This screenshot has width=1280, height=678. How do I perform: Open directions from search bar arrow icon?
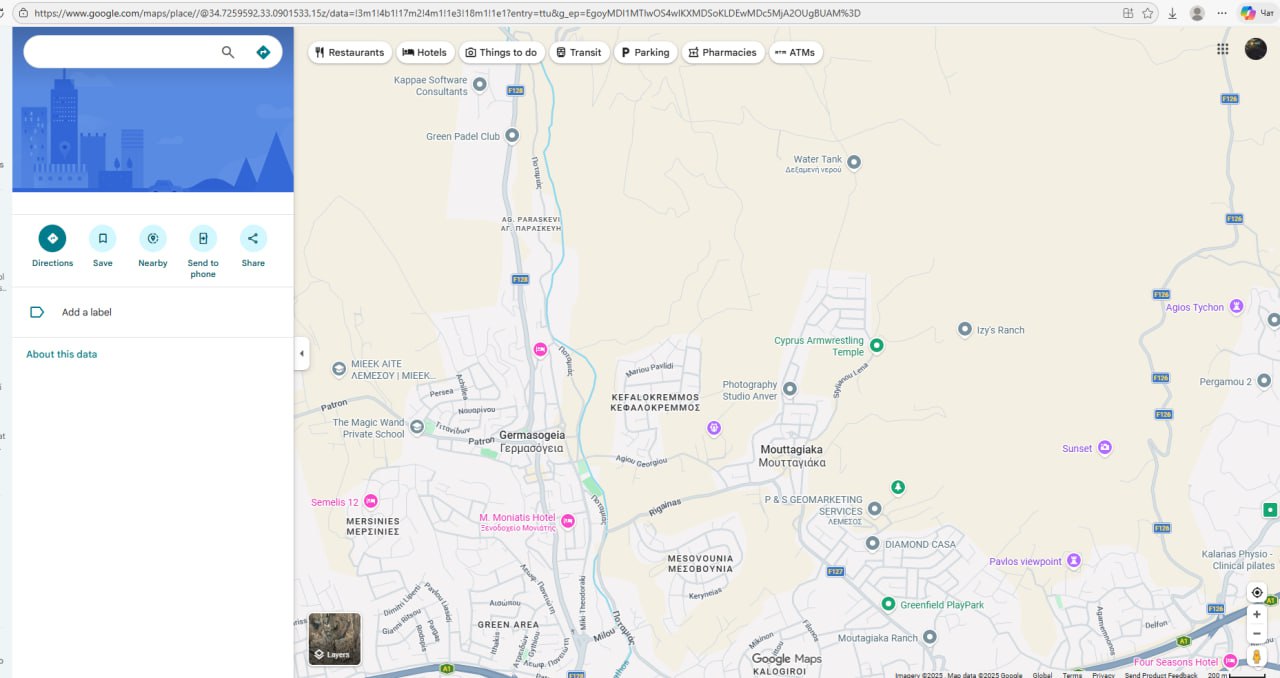[x=263, y=52]
